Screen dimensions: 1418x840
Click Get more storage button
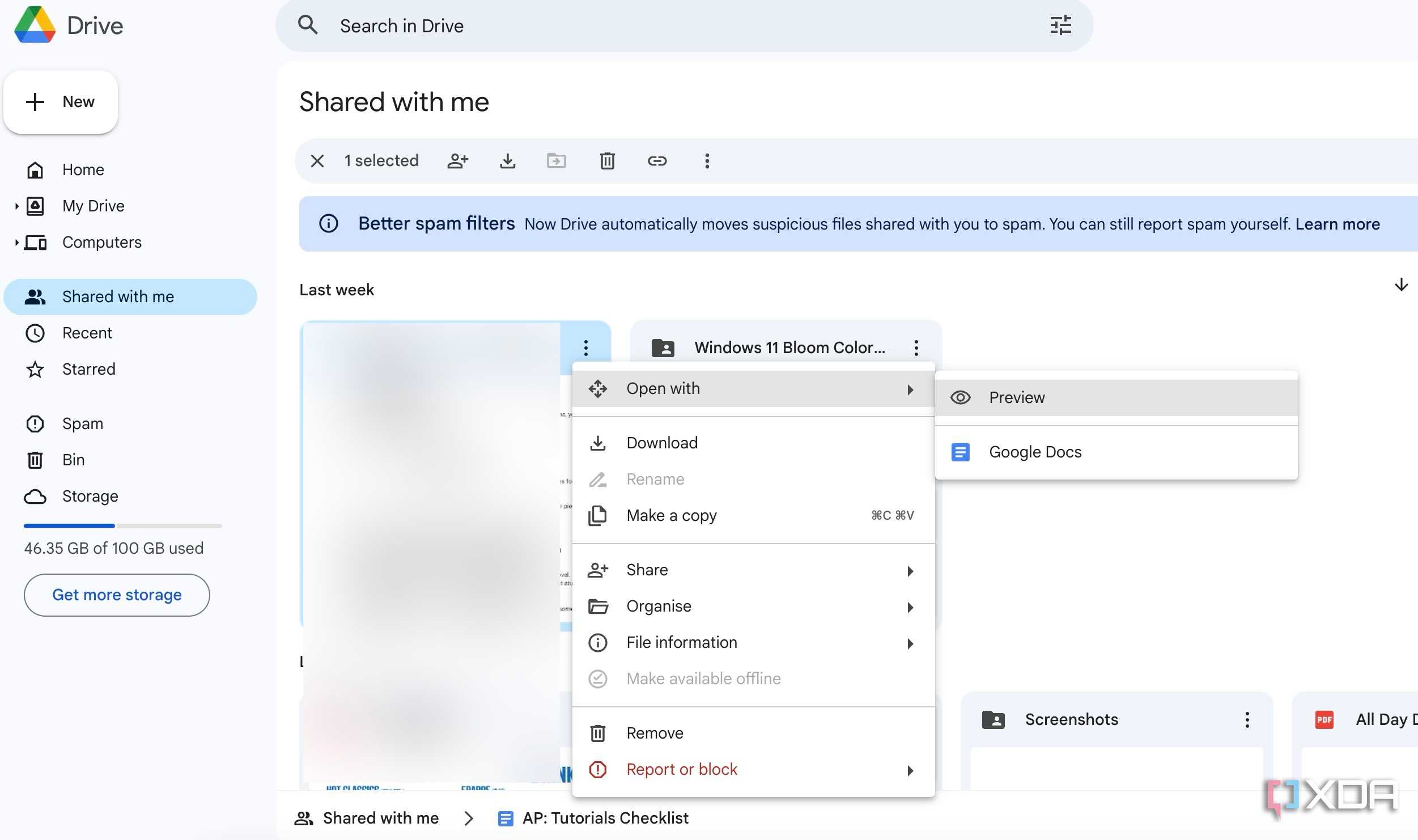click(x=117, y=595)
